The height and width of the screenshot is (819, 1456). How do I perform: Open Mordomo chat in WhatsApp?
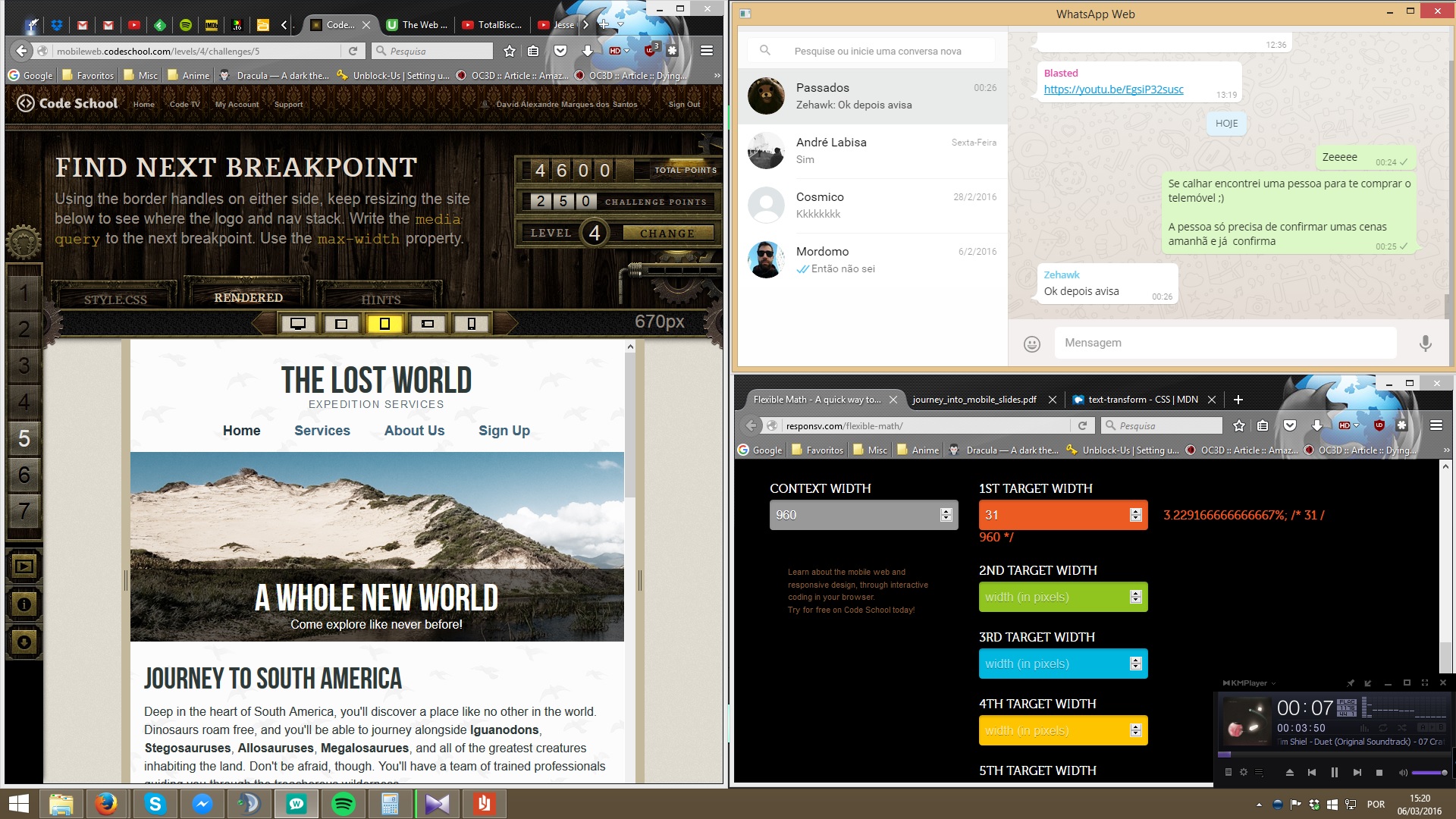pos(873,260)
